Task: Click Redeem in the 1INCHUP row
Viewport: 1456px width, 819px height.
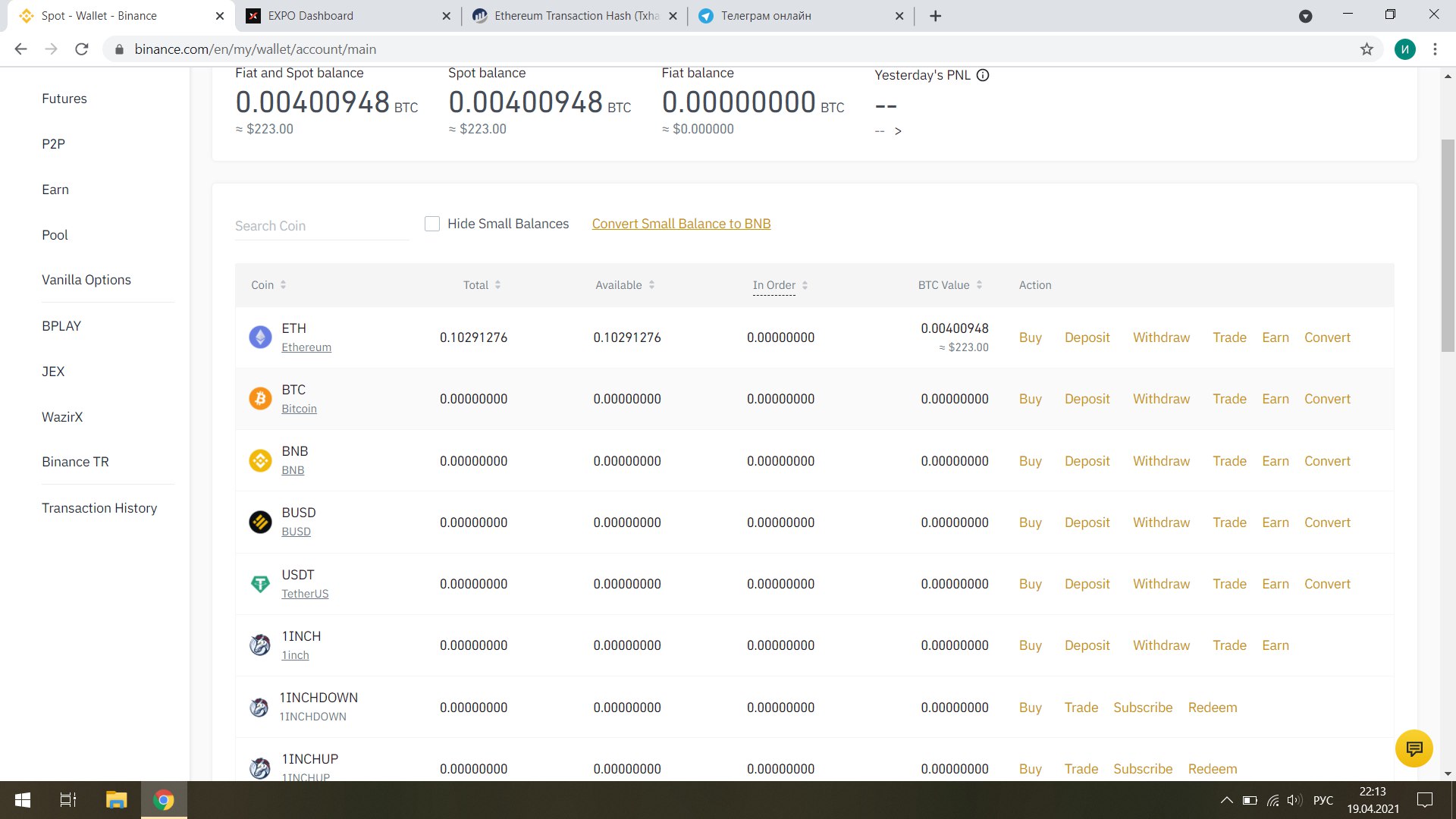Action: (x=1213, y=769)
